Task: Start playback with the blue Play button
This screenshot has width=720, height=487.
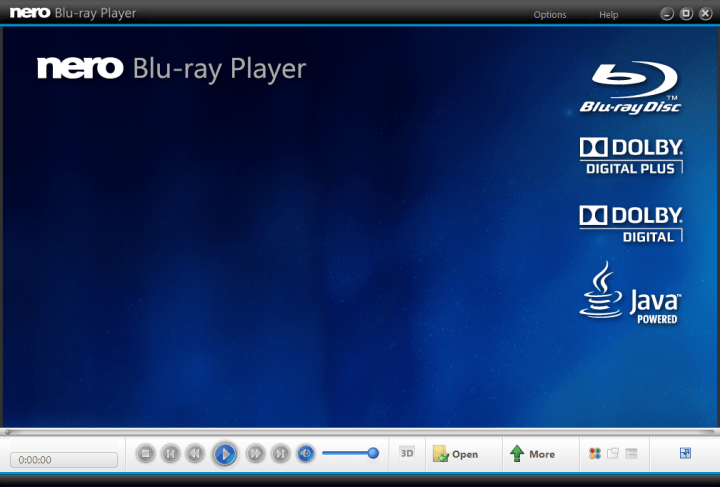Action: [225, 454]
